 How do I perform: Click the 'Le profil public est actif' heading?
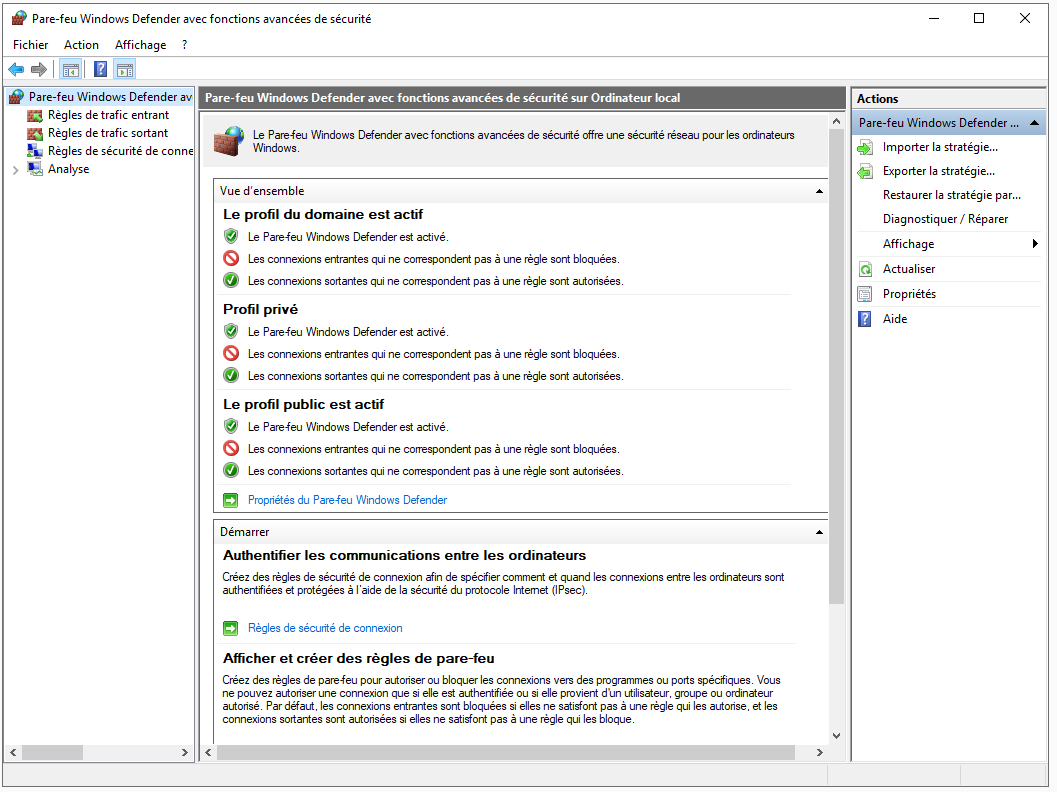tap(303, 404)
